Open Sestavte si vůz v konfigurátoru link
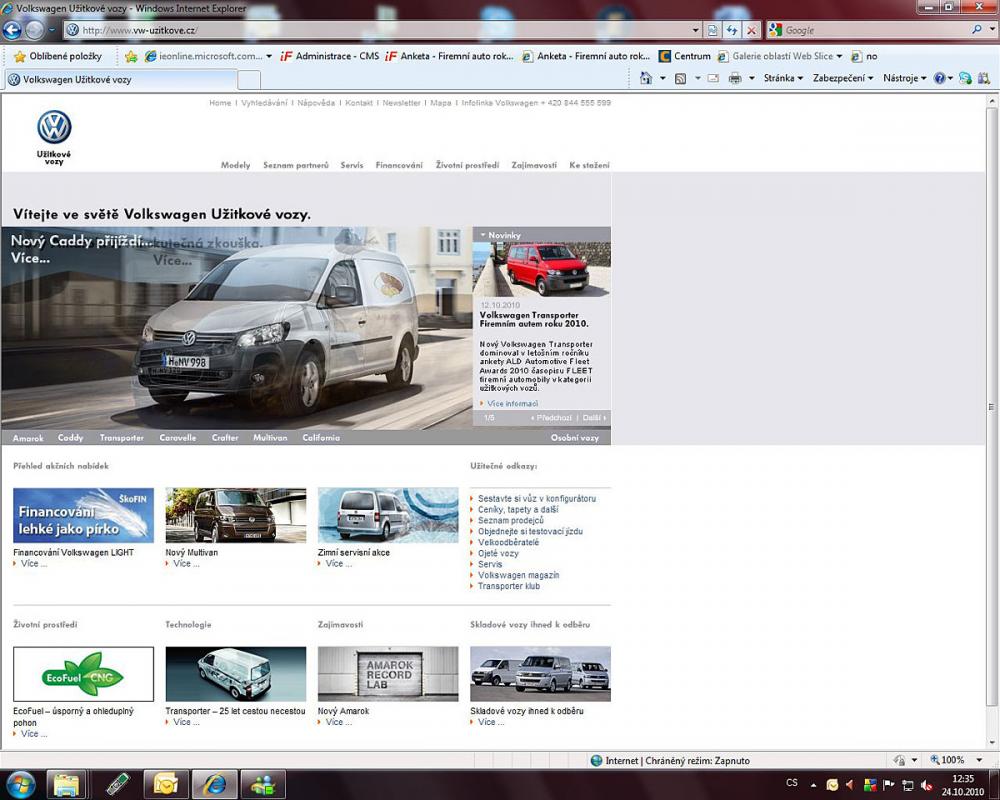Screen dimensions: 1000x800 (537, 499)
